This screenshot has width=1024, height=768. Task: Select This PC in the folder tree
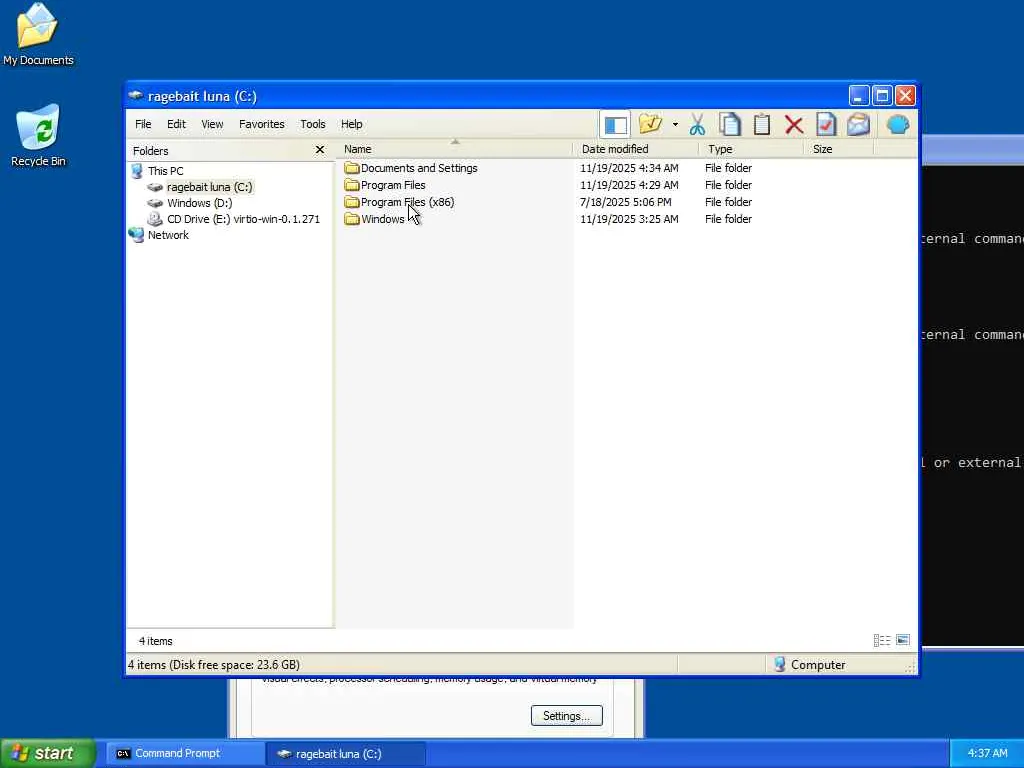tap(165, 171)
